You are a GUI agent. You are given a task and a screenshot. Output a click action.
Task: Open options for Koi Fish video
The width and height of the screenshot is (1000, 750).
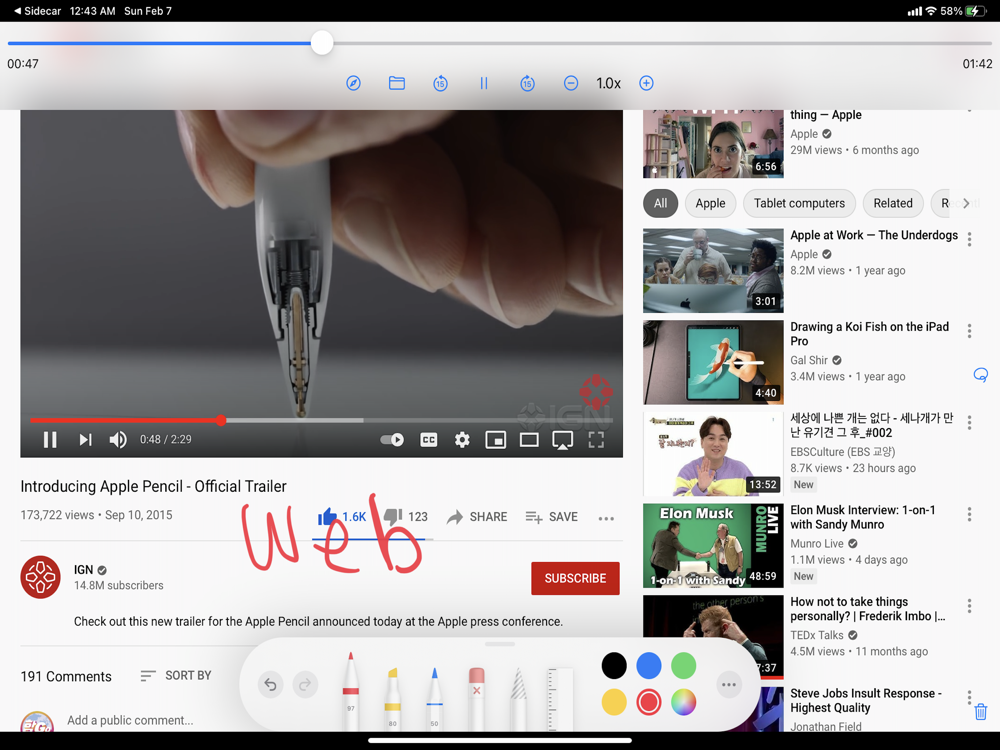click(x=969, y=330)
